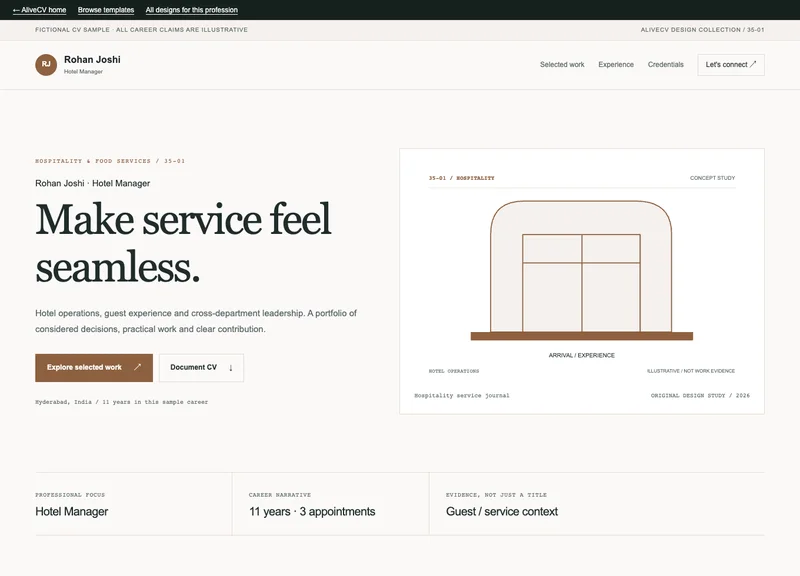Click the 'Guest / service context' value
Image resolution: width=800 pixels, height=576 pixels.
(502, 511)
